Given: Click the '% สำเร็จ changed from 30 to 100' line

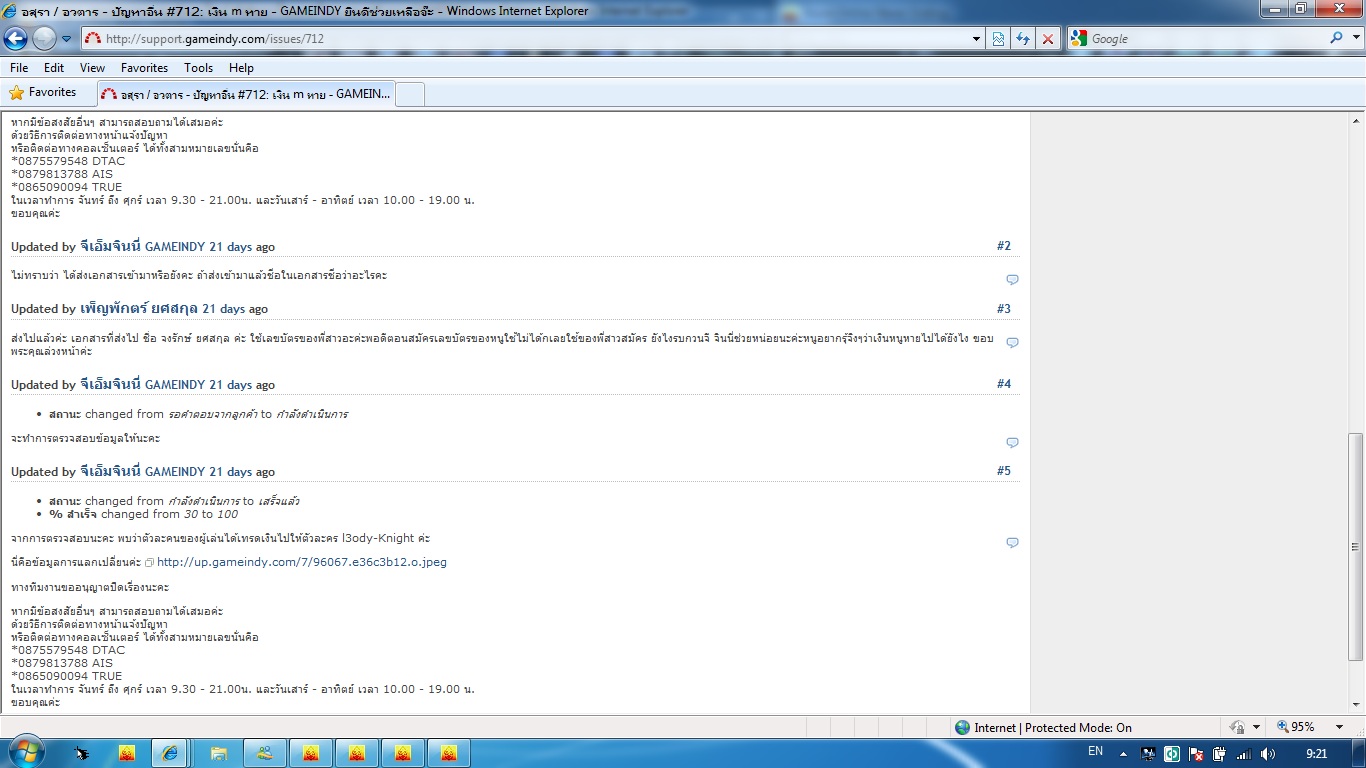Looking at the screenshot, I should [x=143, y=514].
